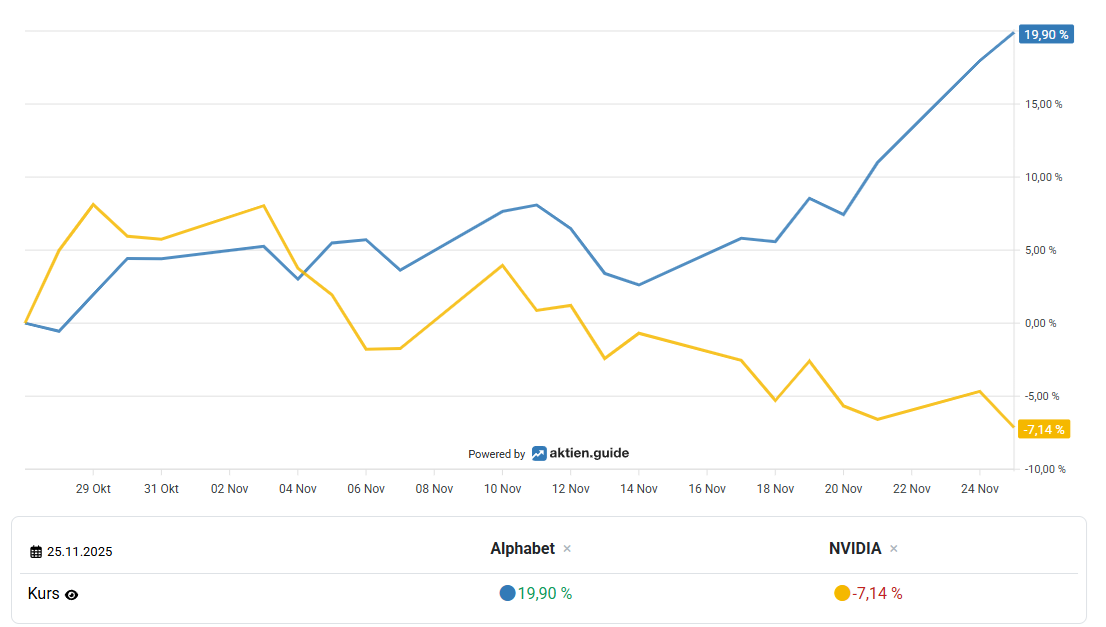Image resolution: width=1106 pixels, height=627 pixels.
Task: Select the Kurs row label
Action: pos(44,594)
